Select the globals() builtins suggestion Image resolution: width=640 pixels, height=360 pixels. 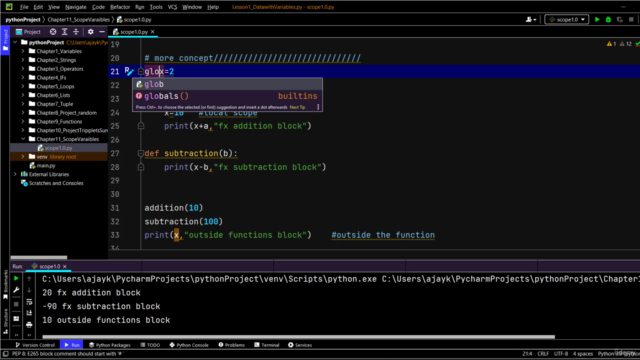[227, 96]
